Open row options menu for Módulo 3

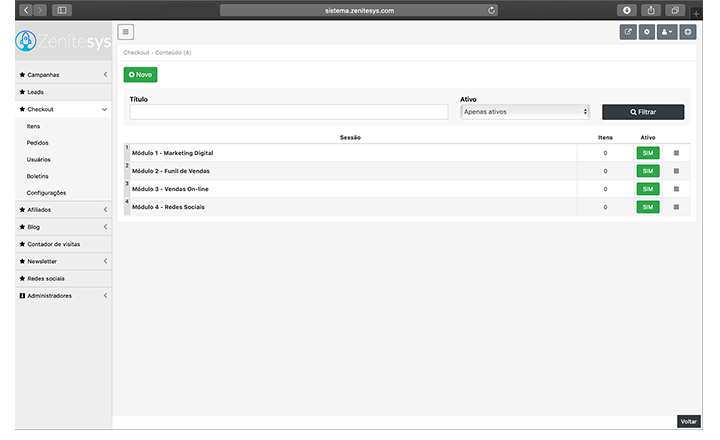676,189
